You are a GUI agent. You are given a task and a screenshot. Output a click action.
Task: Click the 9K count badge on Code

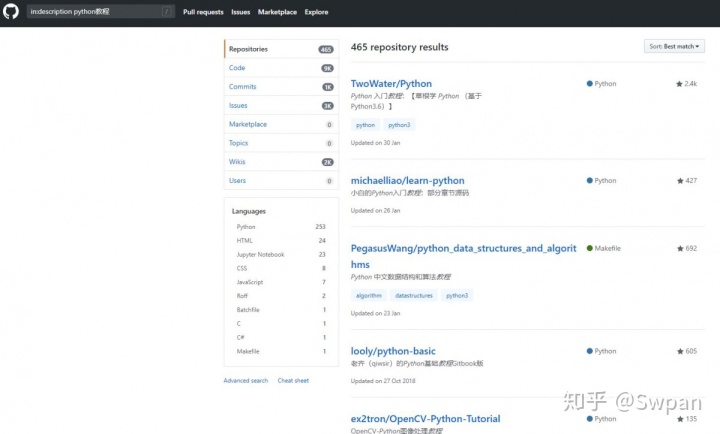(x=327, y=68)
